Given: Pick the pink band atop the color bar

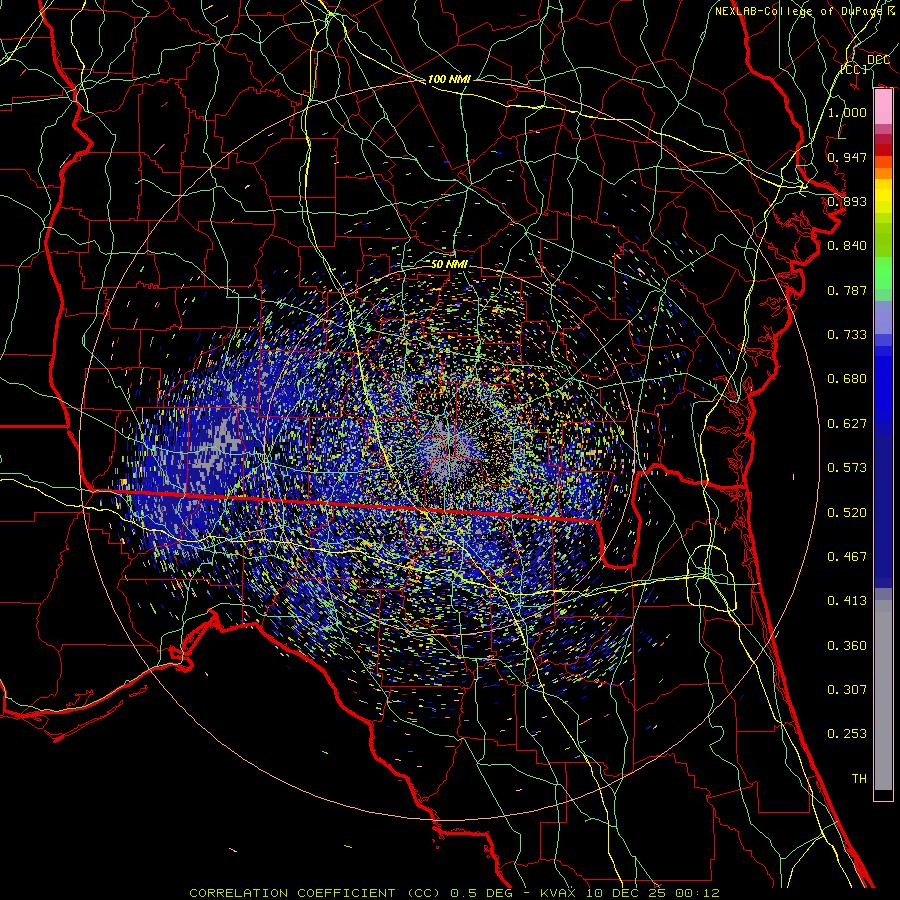Looking at the screenshot, I should pyautogui.click(x=883, y=107).
